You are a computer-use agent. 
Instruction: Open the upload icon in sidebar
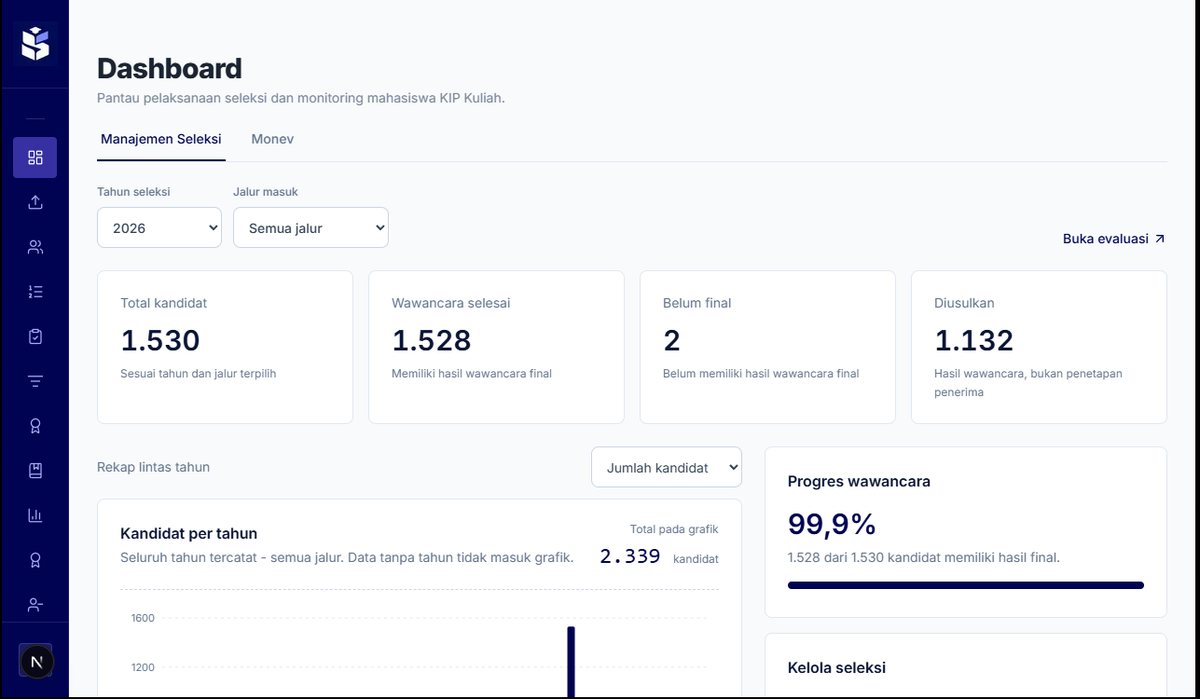click(35, 202)
